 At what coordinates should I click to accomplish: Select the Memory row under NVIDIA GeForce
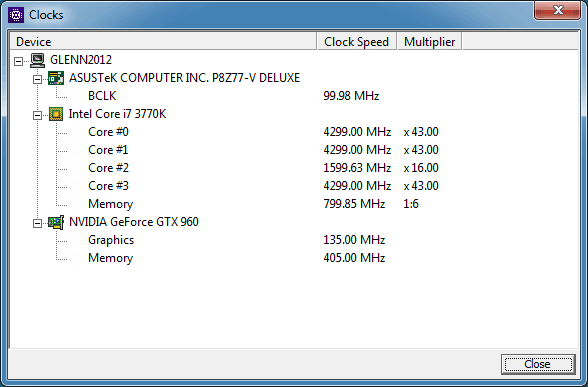[x=111, y=258]
